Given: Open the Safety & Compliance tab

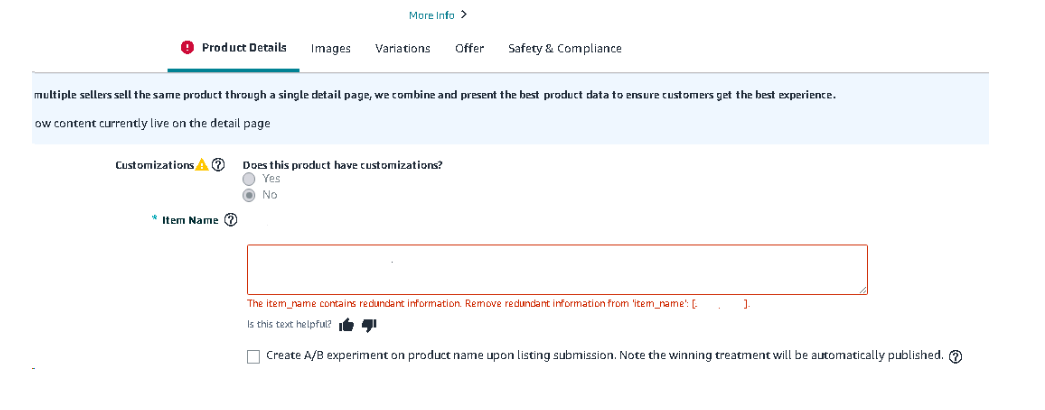Looking at the screenshot, I should pyautogui.click(x=564, y=48).
